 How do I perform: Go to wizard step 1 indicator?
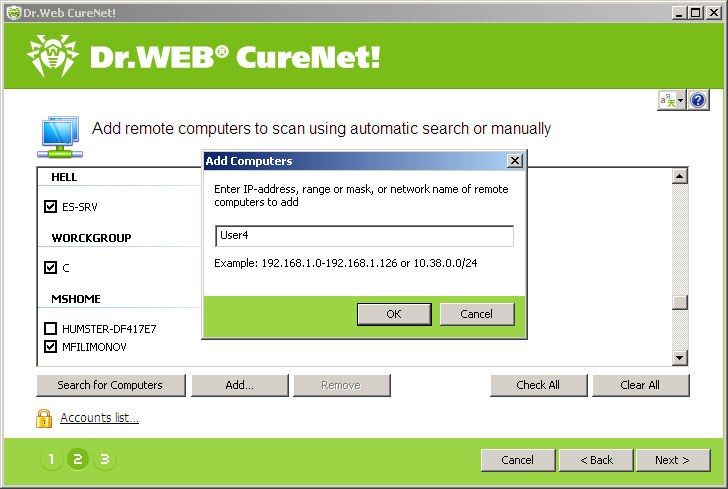[x=52, y=459]
